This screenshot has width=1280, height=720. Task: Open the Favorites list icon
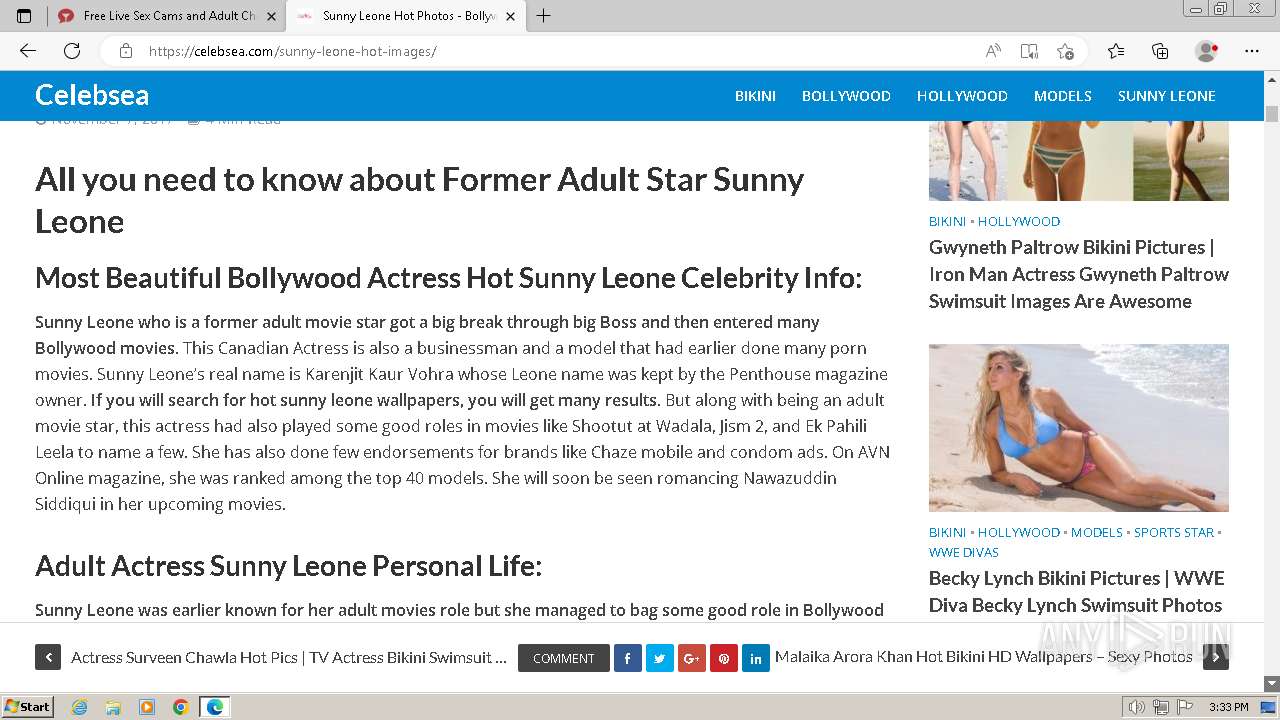click(1116, 51)
